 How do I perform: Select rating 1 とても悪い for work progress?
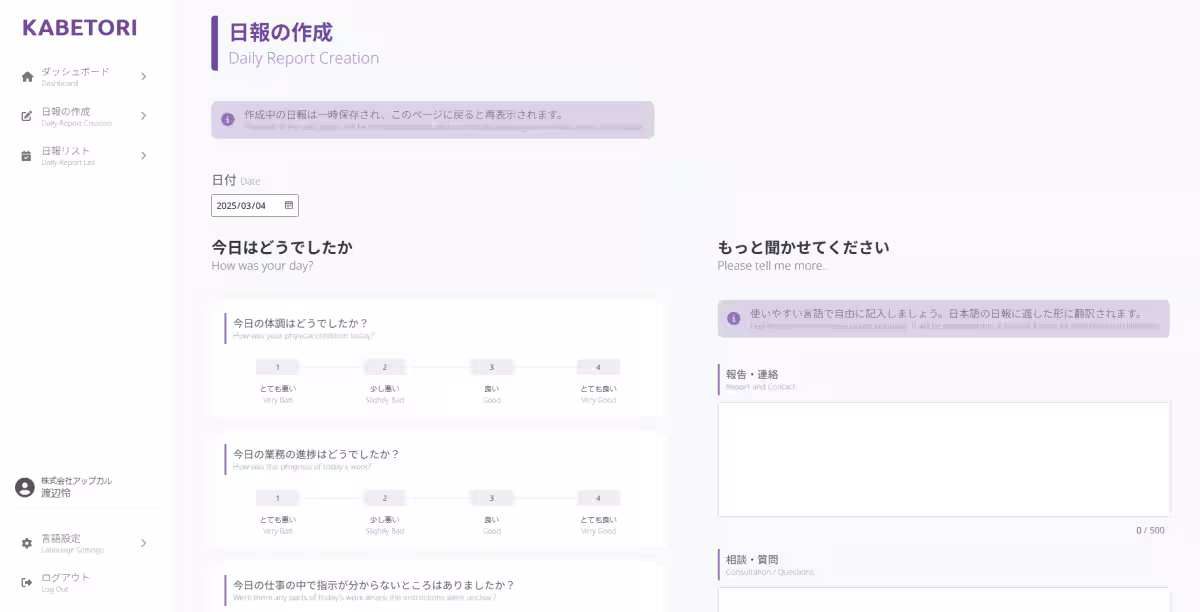tap(277, 497)
